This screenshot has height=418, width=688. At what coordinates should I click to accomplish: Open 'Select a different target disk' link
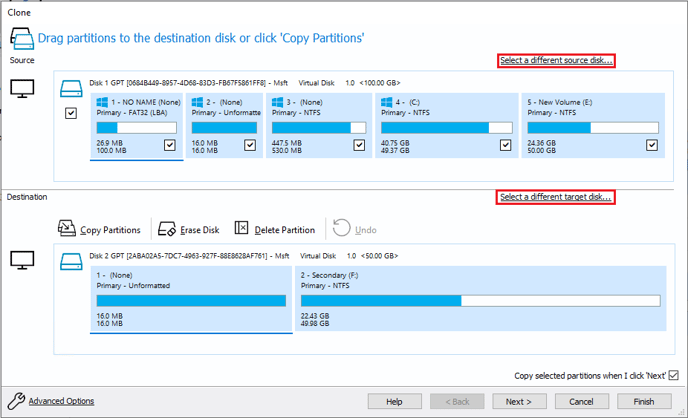click(x=555, y=197)
